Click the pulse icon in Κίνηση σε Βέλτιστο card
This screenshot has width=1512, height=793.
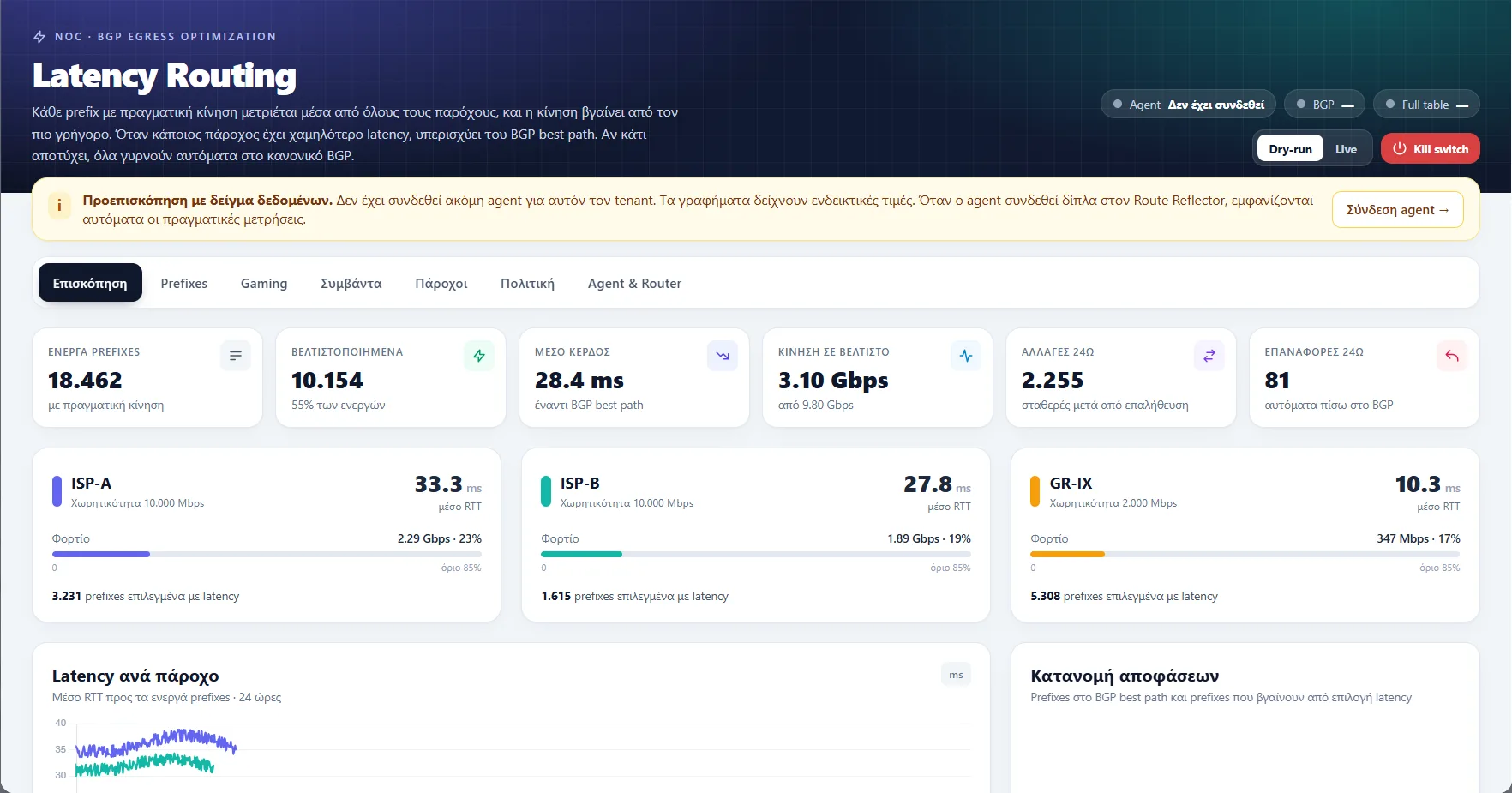coord(966,356)
